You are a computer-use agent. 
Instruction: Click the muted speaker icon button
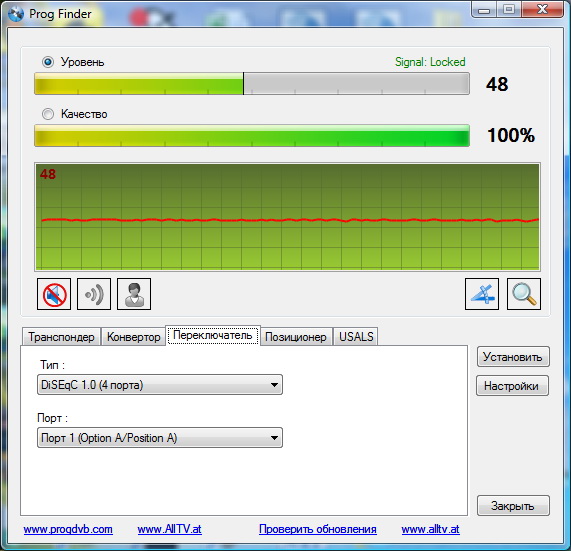(54, 294)
